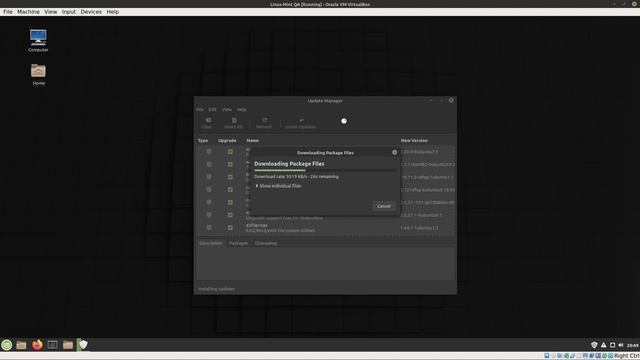The width and height of the screenshot is (640, 360).
Task: Switch to the Packages tab
Action: pos(238,243)
